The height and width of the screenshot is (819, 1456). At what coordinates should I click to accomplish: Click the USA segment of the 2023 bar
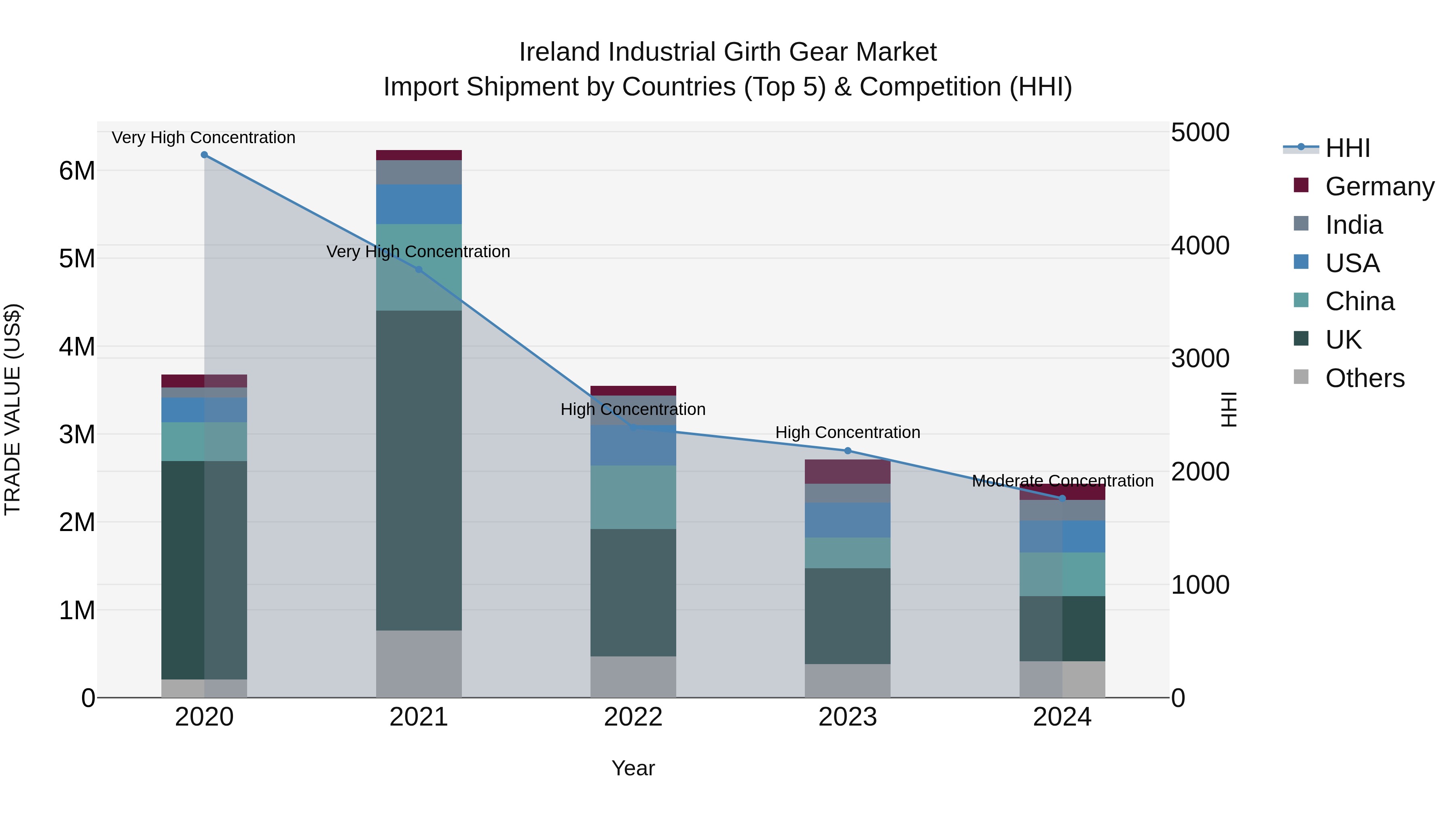click(848, 520)
